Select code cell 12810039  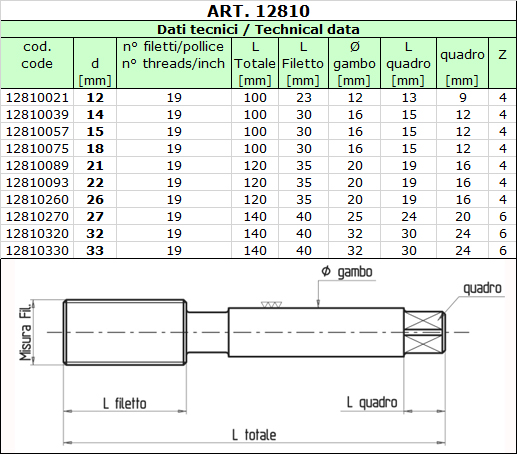pos(37,115)
